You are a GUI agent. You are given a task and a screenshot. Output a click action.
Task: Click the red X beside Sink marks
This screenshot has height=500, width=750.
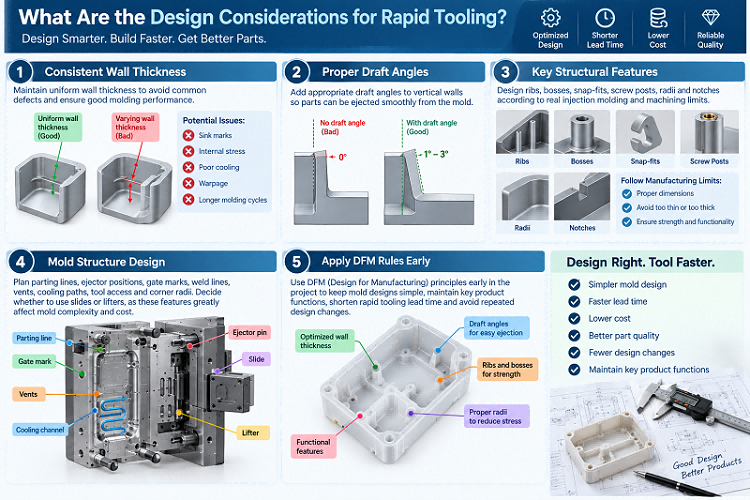(x=188, y=135)
